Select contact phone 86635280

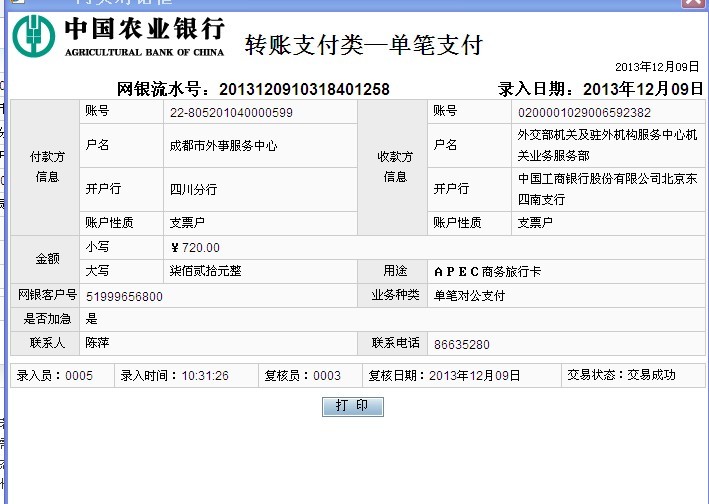tap(462, 344)
